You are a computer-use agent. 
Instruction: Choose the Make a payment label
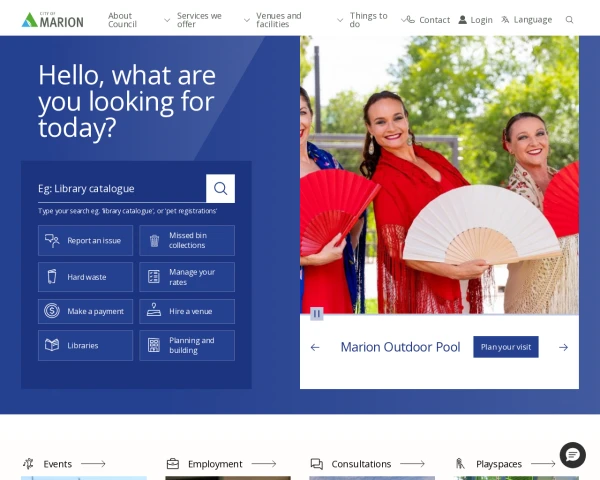[96, 311]
